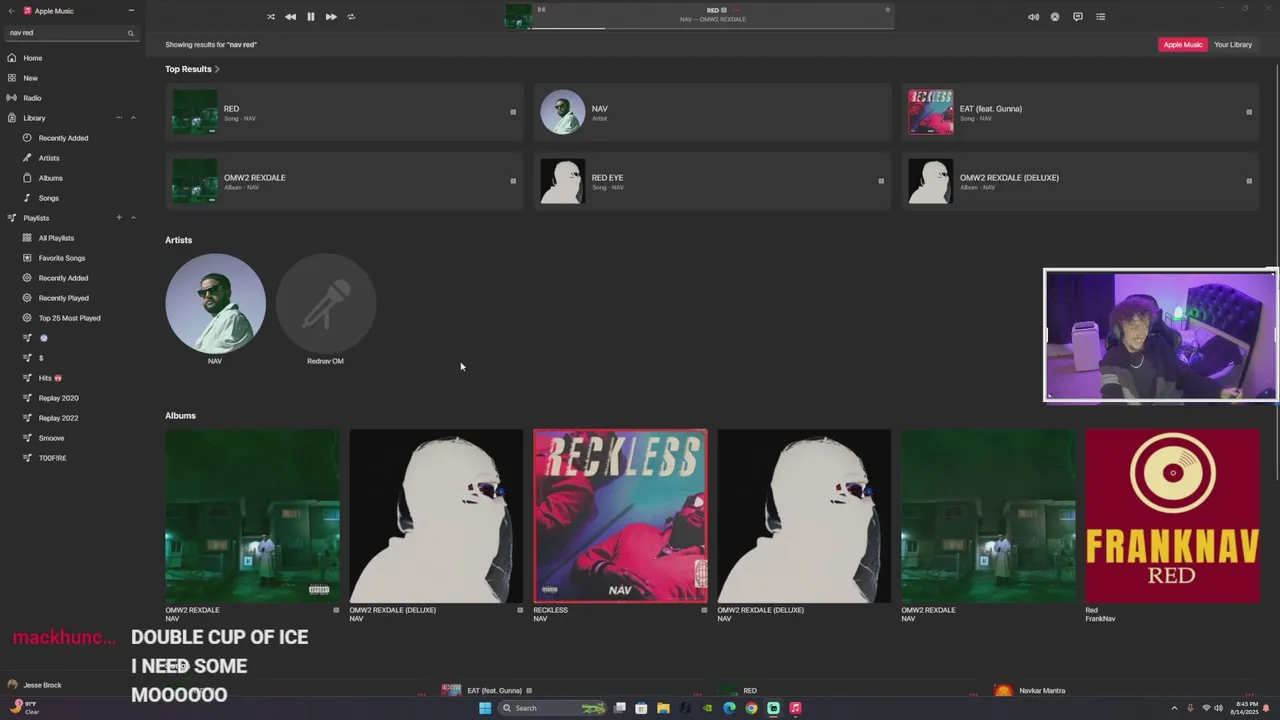Click the now playing album artwork
Viewport: 1280px width, 720px height.
click(518, 17)
